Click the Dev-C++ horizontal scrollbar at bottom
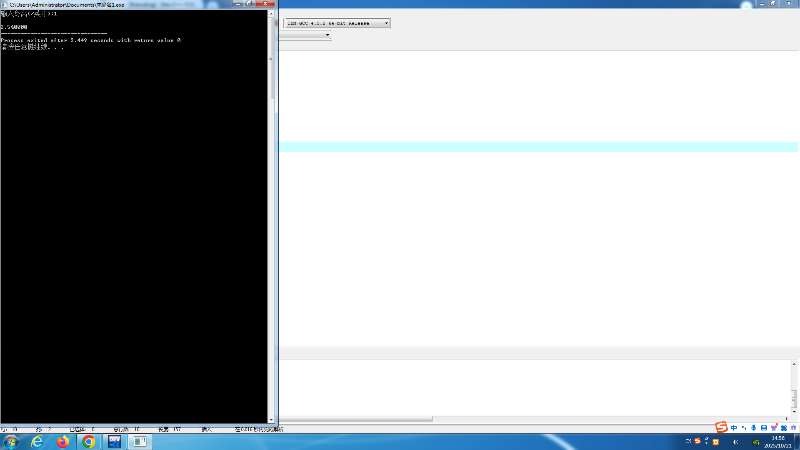800x450 pixels. (x=356, y=419)
